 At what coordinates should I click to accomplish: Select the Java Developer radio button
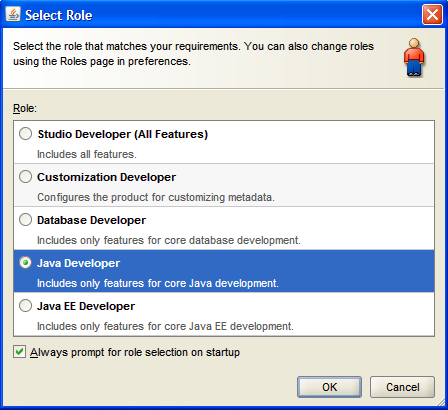coord(25,263)
